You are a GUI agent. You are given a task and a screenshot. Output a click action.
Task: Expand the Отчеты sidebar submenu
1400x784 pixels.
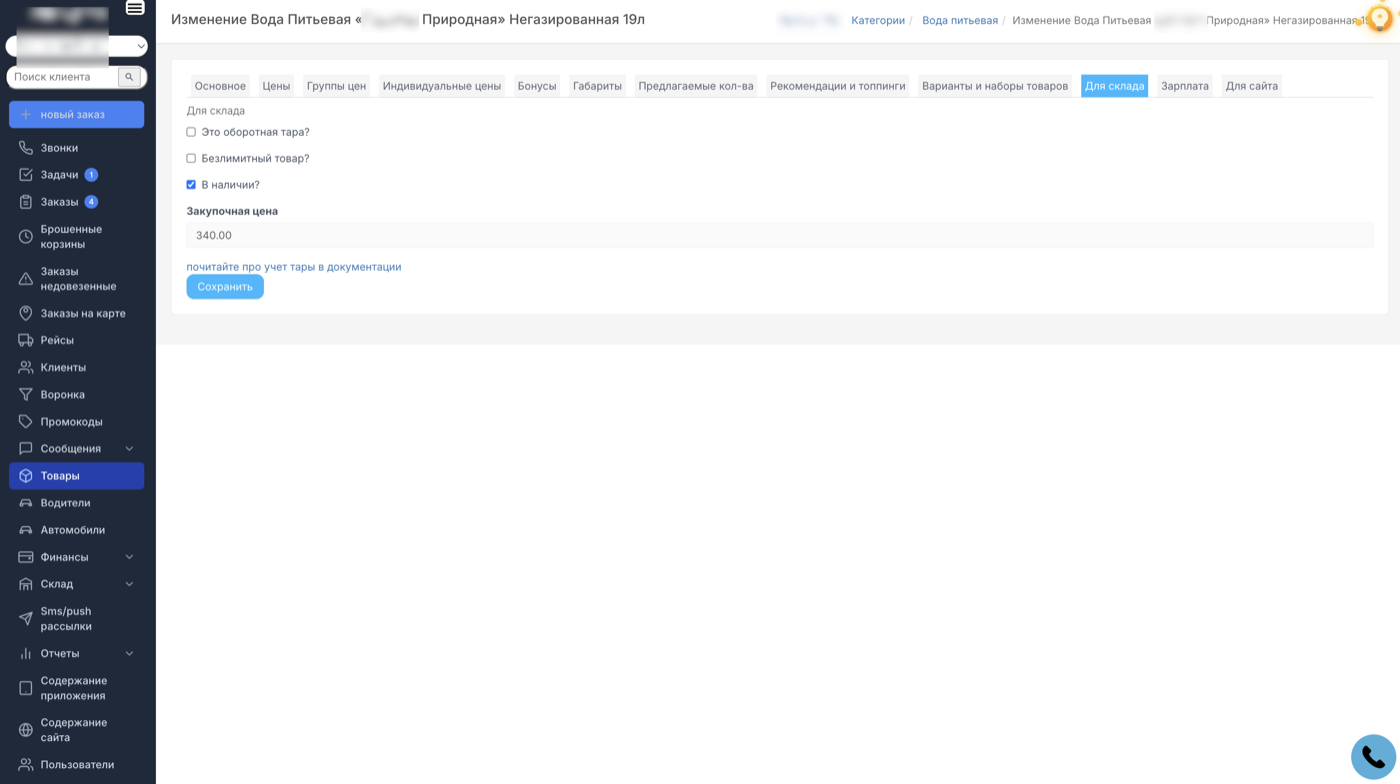tap(129, 654)
